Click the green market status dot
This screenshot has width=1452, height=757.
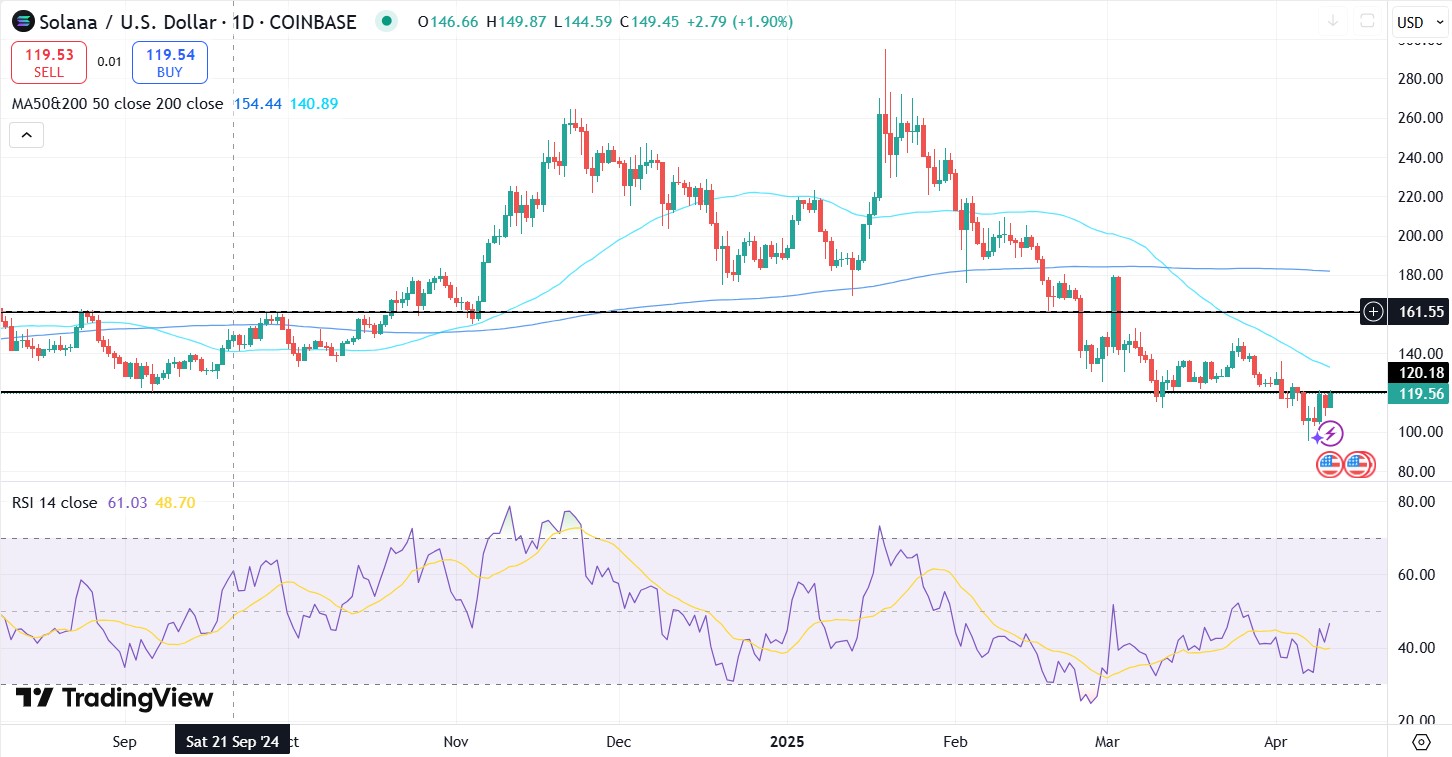pyautogui.click(x=386, y=21)
